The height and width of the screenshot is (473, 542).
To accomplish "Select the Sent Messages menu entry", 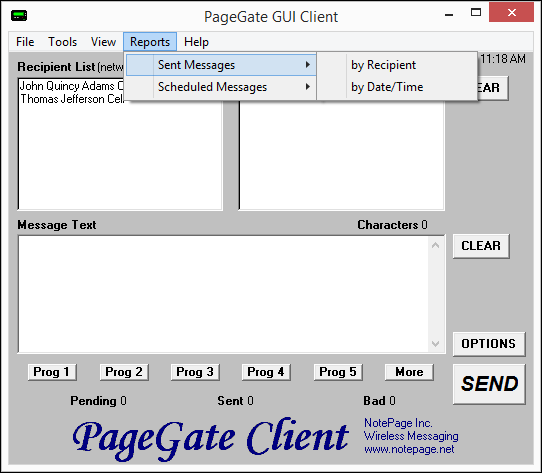I will [x=221, y=65].
